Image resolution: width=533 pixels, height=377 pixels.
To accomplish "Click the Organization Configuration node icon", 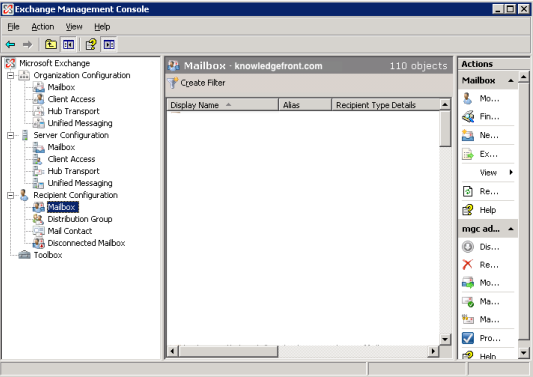I will click(24, 75).
